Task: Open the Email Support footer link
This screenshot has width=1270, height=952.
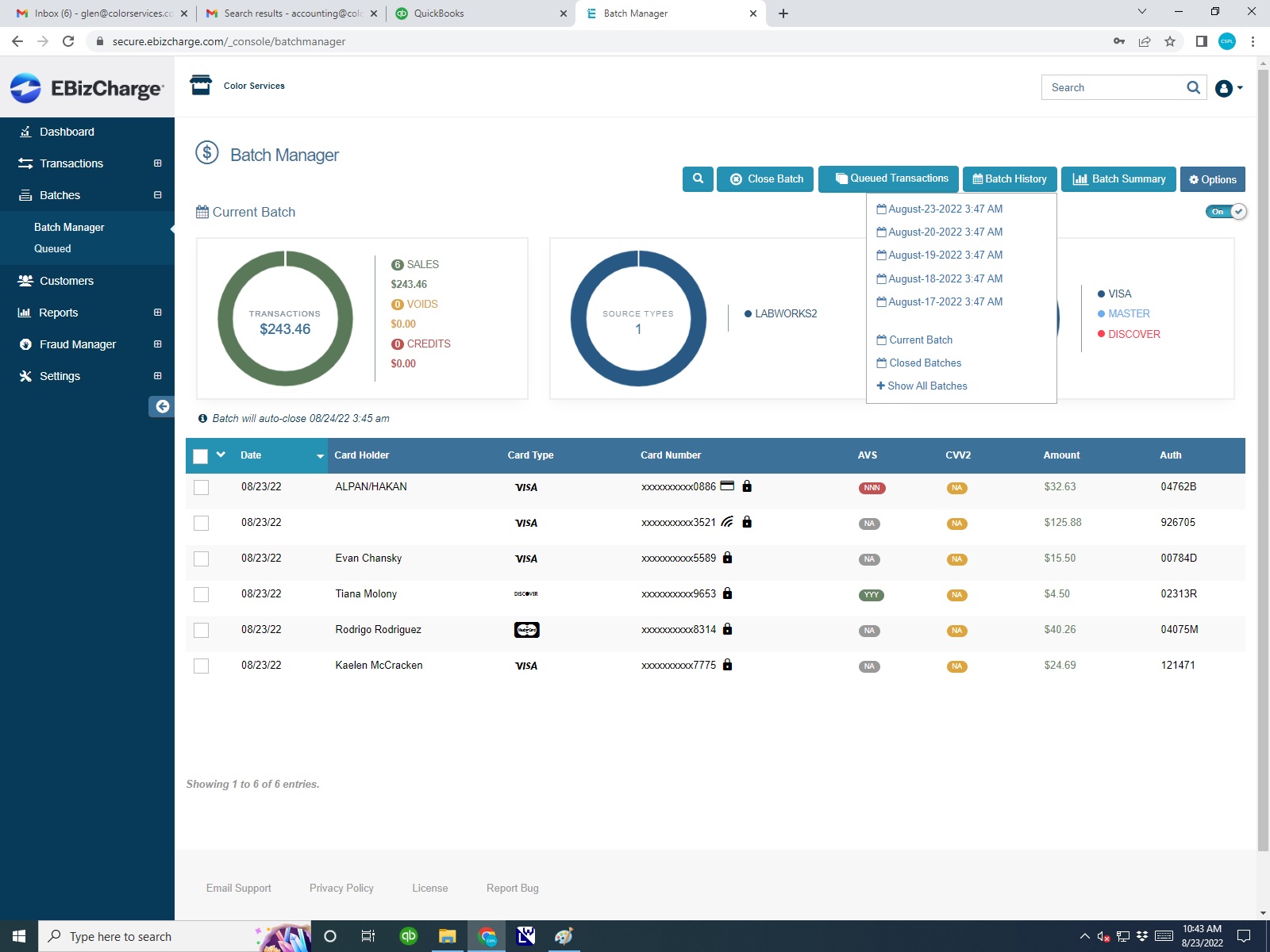Action: coord(238,888)
